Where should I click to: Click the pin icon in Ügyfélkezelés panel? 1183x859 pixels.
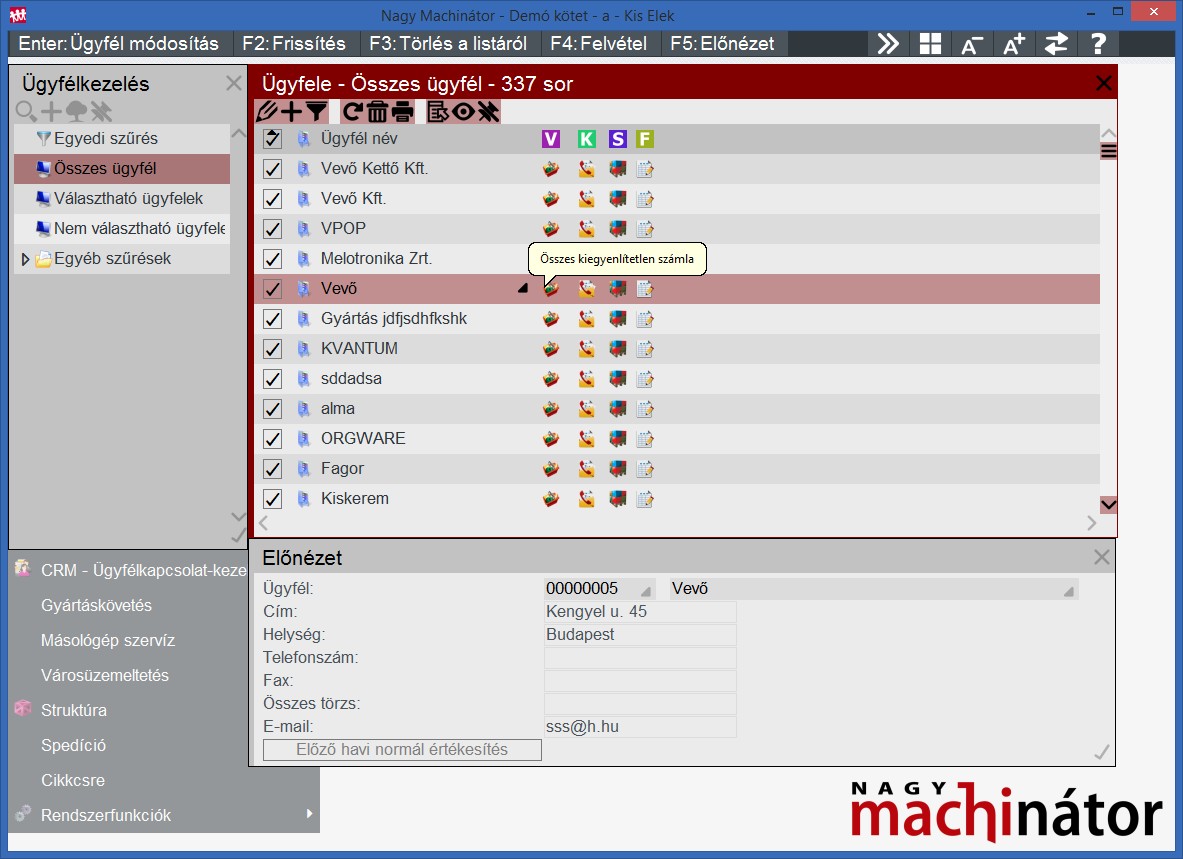coord(101,112)
